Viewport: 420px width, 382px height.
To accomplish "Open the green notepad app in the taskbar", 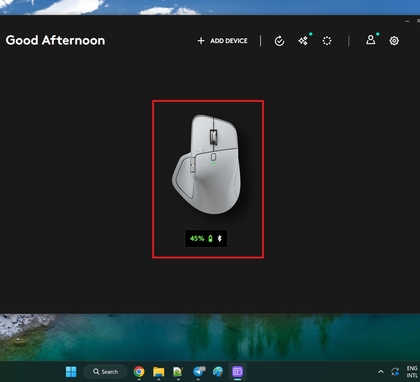I will (178, 371).
